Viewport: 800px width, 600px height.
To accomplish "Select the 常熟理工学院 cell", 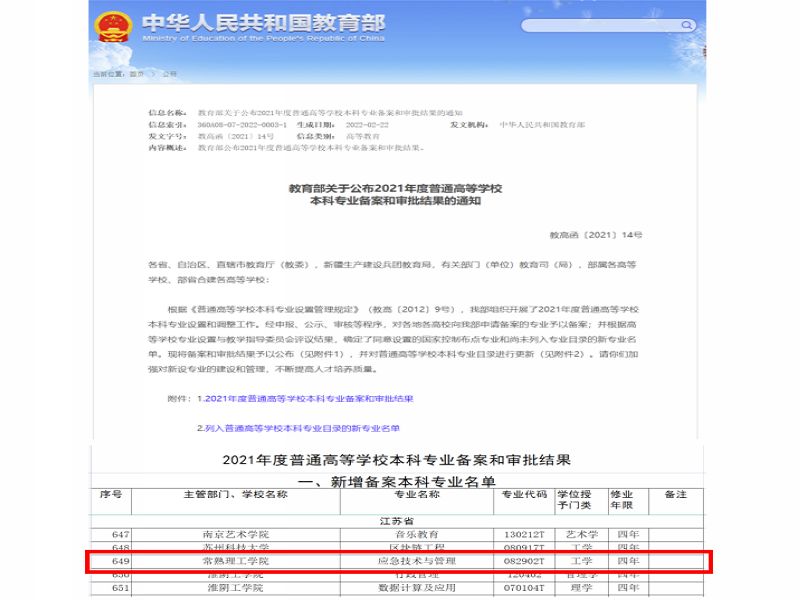I will (x=236, y=561).
